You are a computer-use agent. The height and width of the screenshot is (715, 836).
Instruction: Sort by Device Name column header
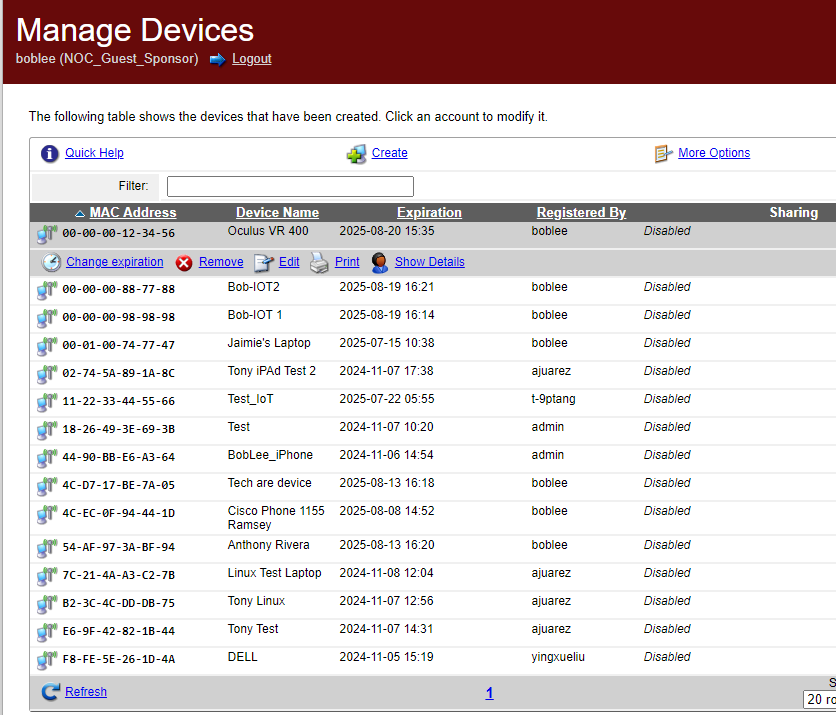coord(277,212)
